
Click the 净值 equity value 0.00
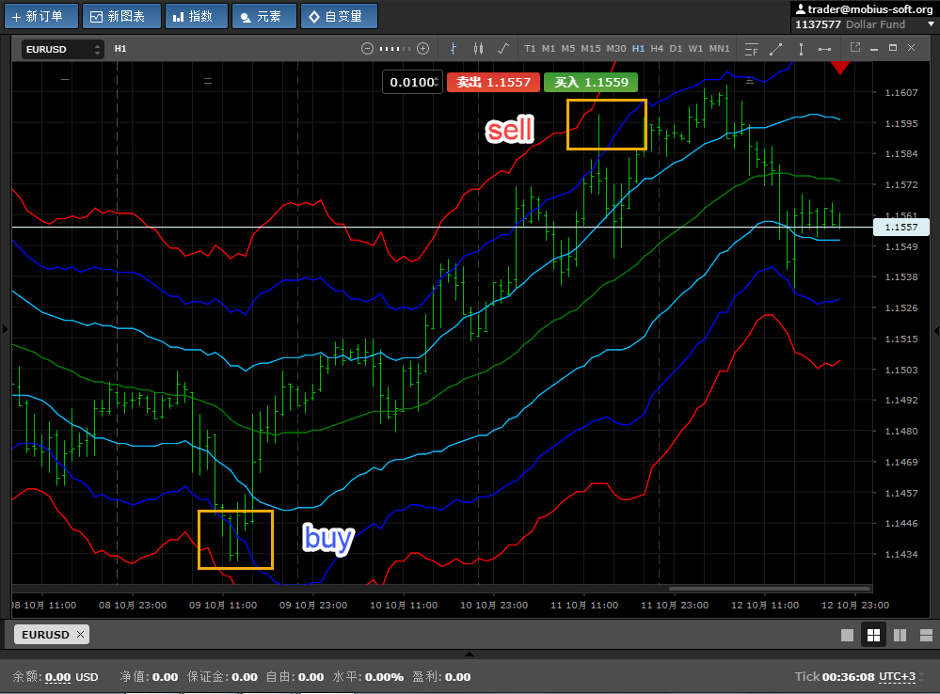(165, 677)
